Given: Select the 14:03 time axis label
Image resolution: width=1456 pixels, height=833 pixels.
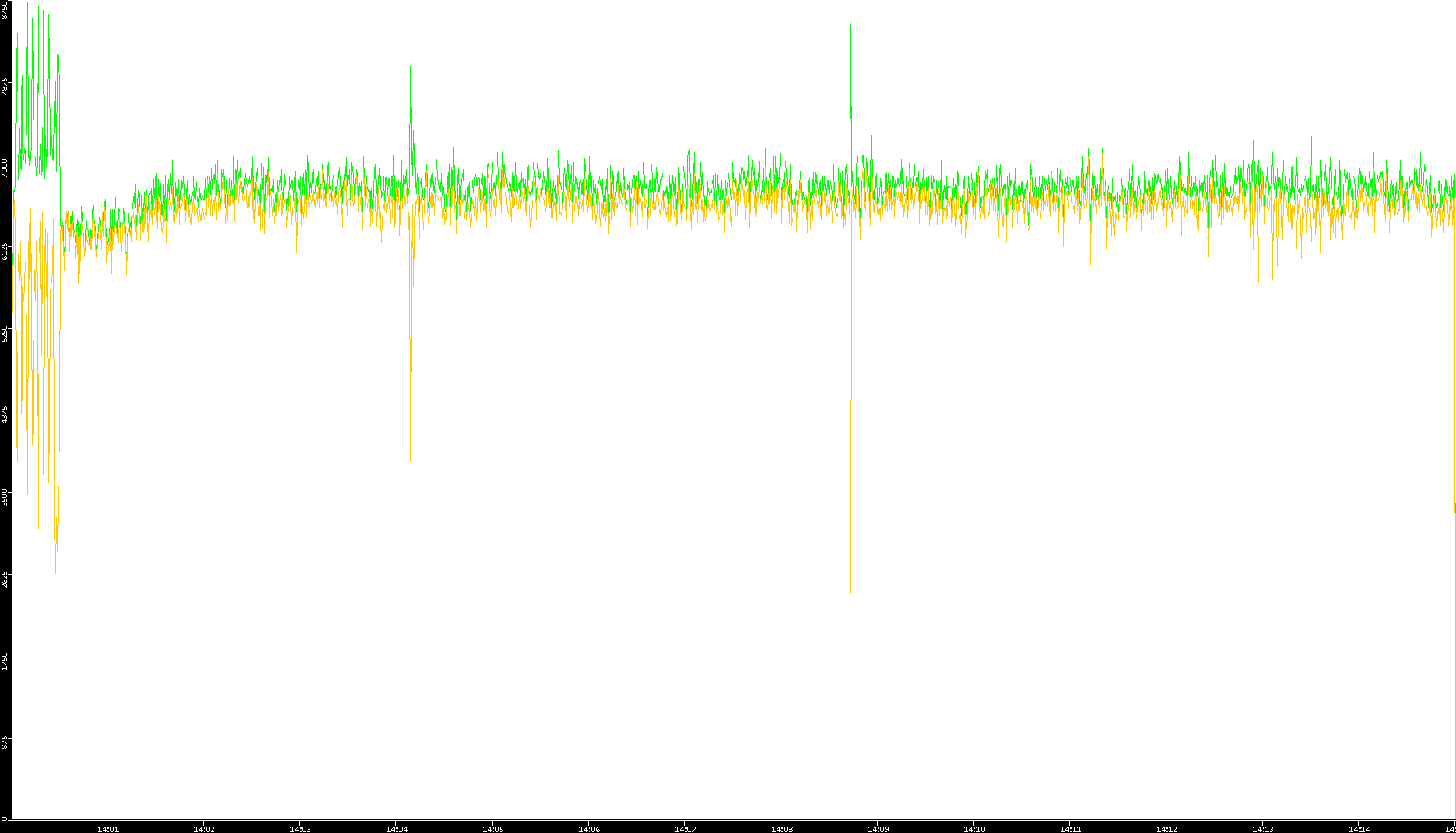Looking at the screenshot, I should pos(300,829).
